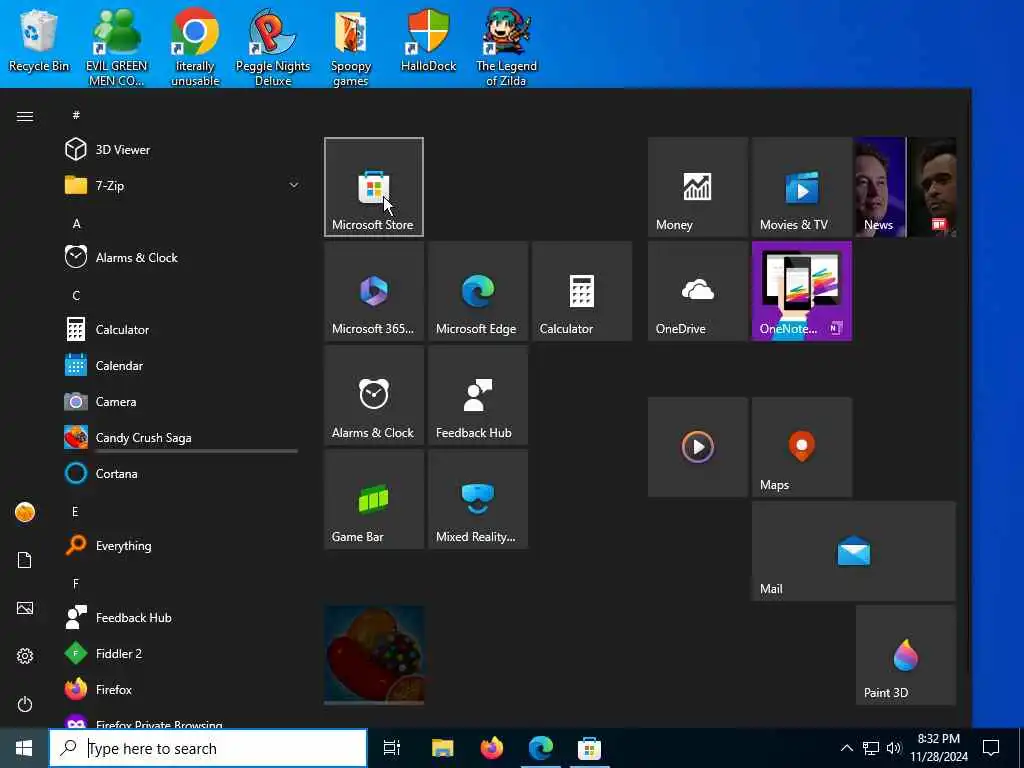Open File Explorer from the taskbar
The image size is (1024, 768).
(x=442, y=748)
